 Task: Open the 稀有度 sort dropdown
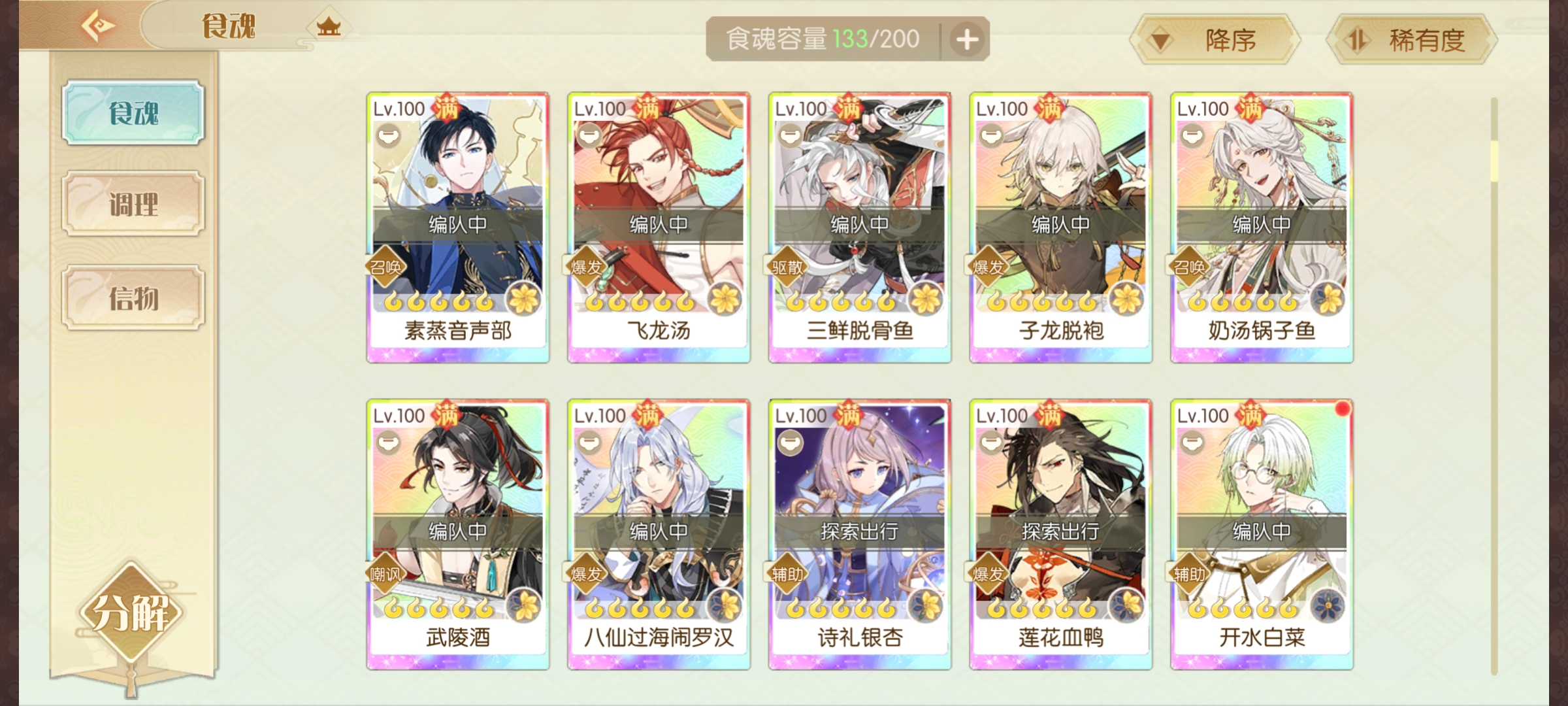1412,41
